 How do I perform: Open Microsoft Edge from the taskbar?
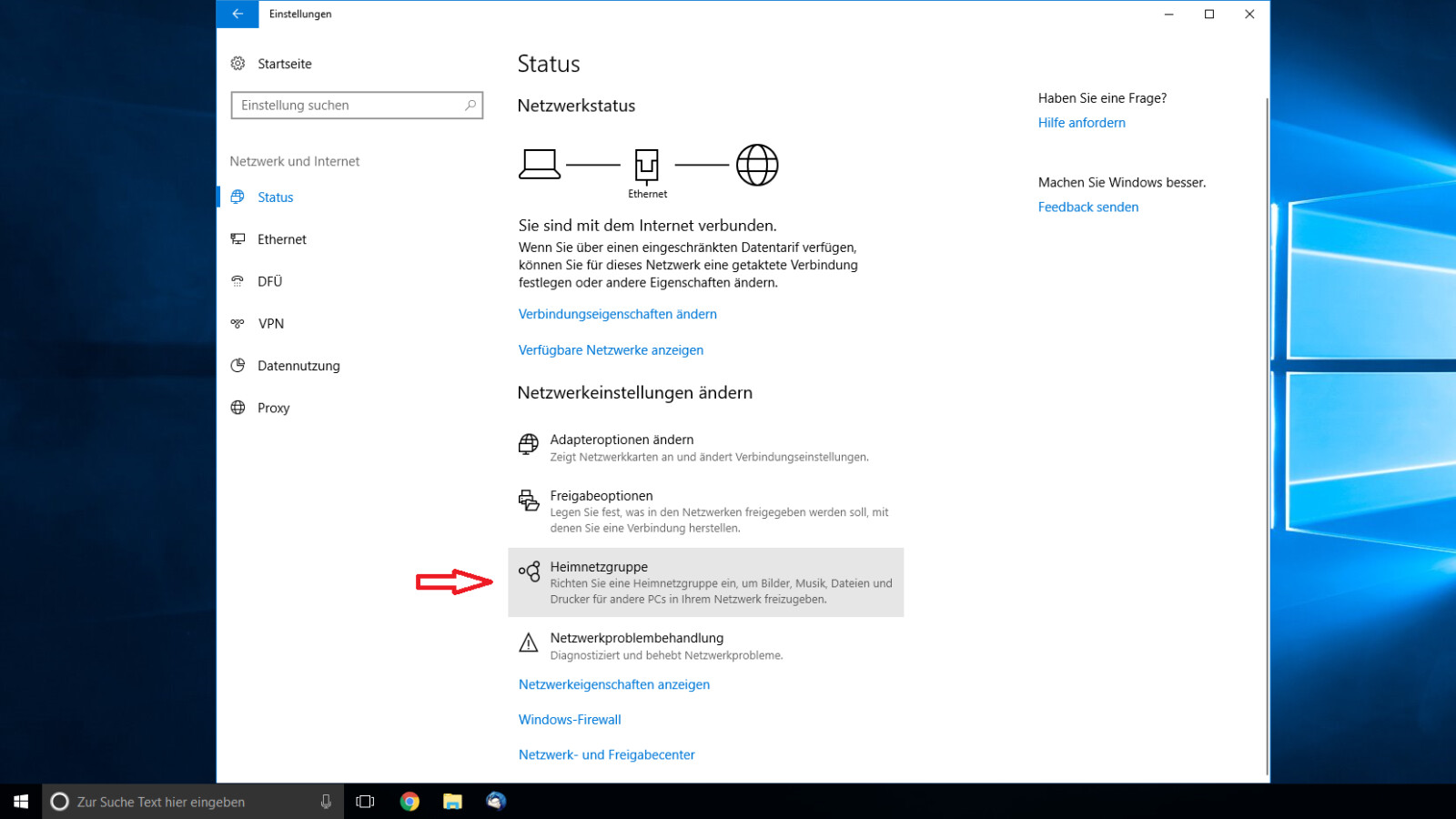click(x=496, y=801)
